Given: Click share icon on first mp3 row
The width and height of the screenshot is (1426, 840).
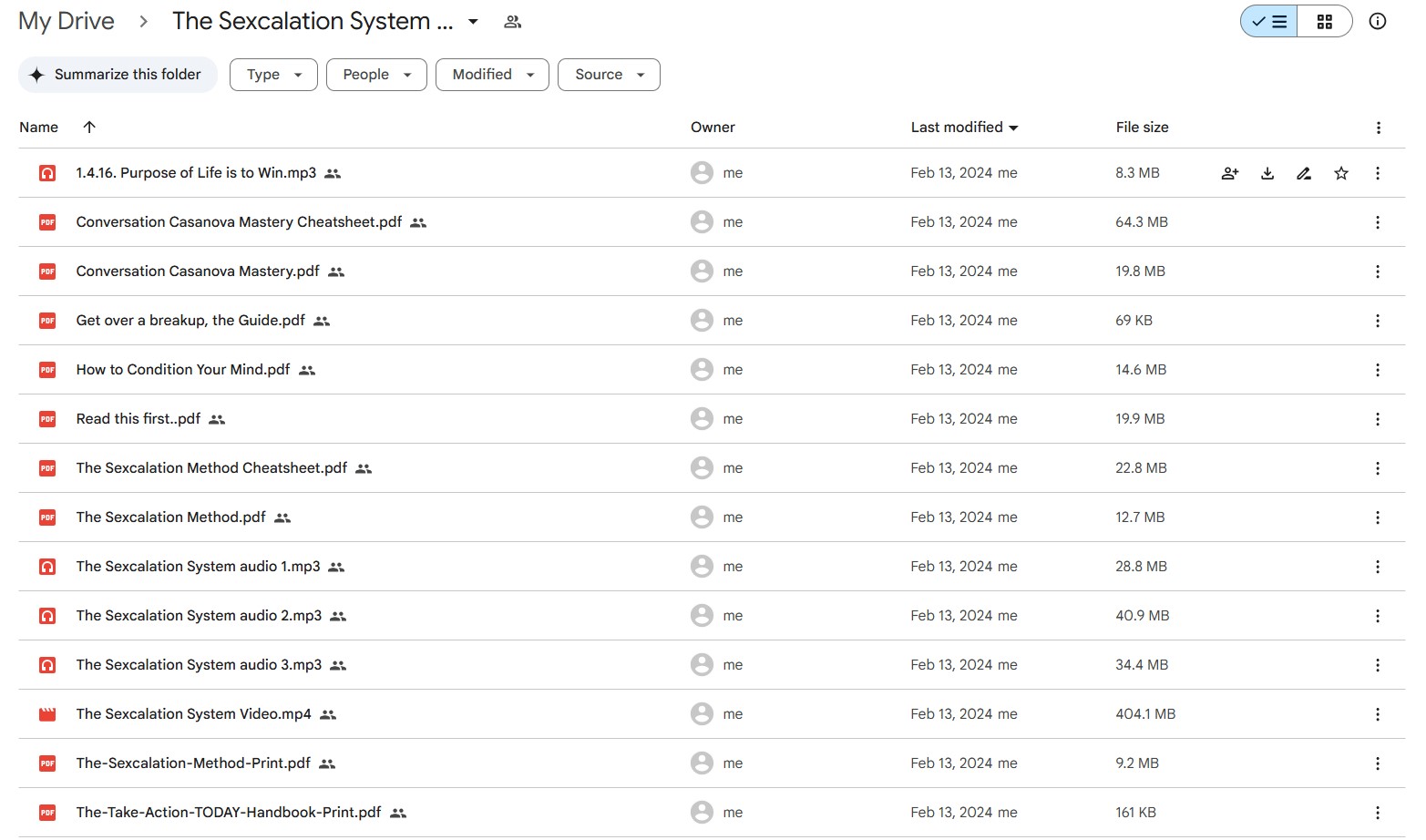Looking at the screenshot, I should click(1229, 173).
